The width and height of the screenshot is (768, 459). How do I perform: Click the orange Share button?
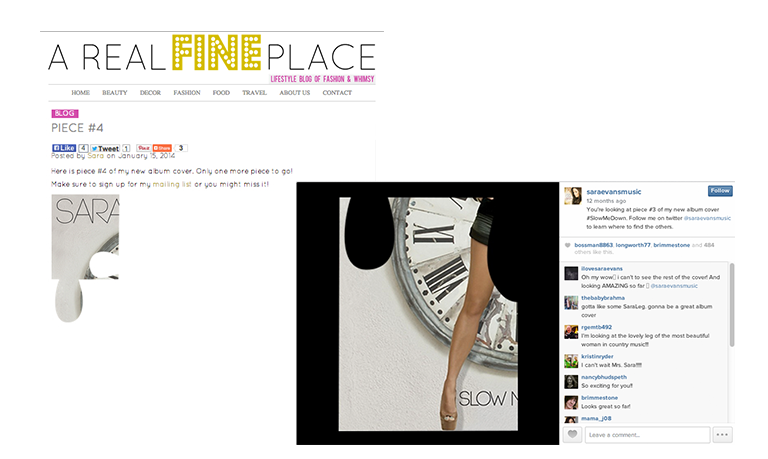pyautogui.click(x=162, y=148)
